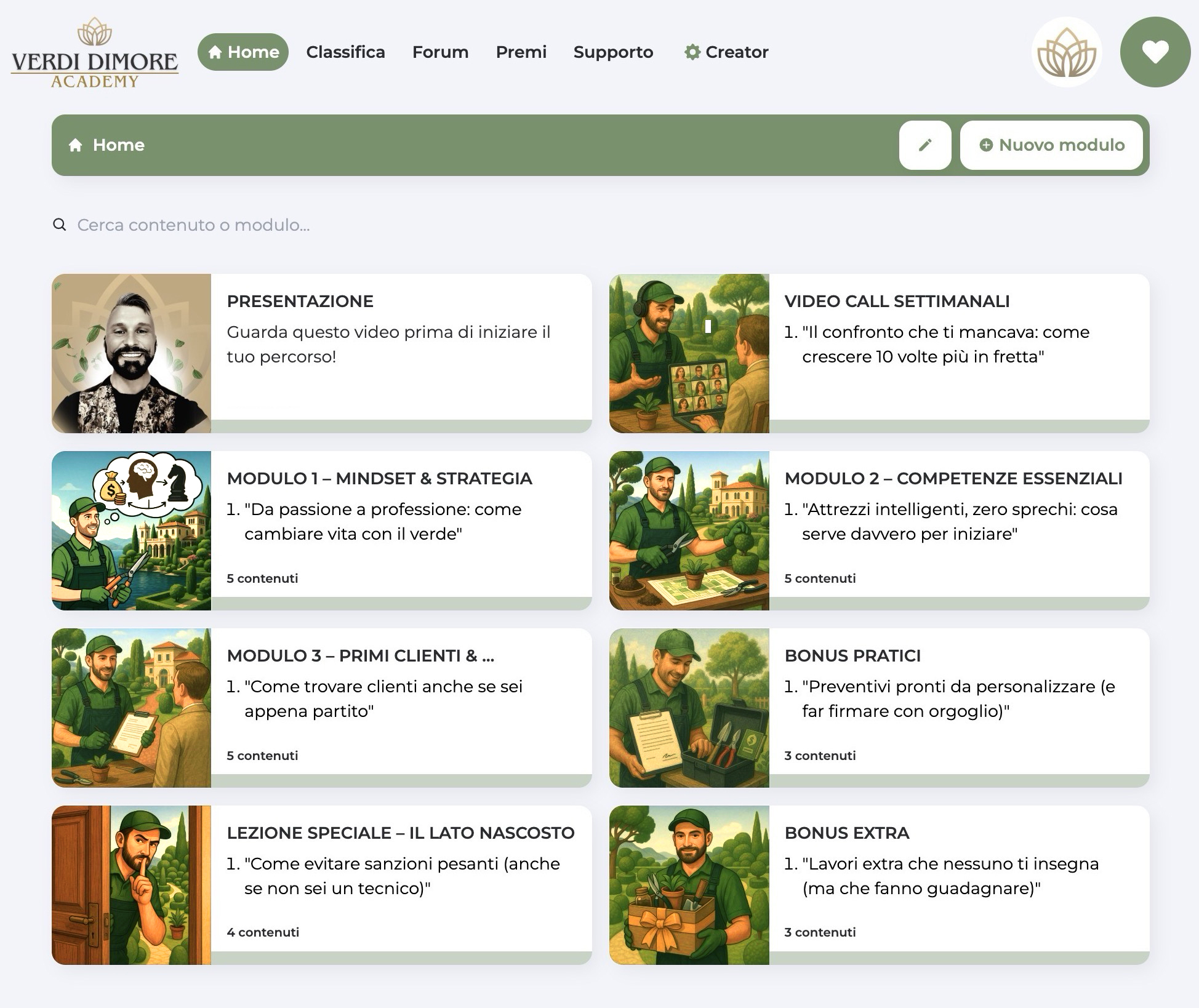Click the progress bar under Modulo 2 card
The height and width of the screenshot is (1008, 1199).
[959, 604]
